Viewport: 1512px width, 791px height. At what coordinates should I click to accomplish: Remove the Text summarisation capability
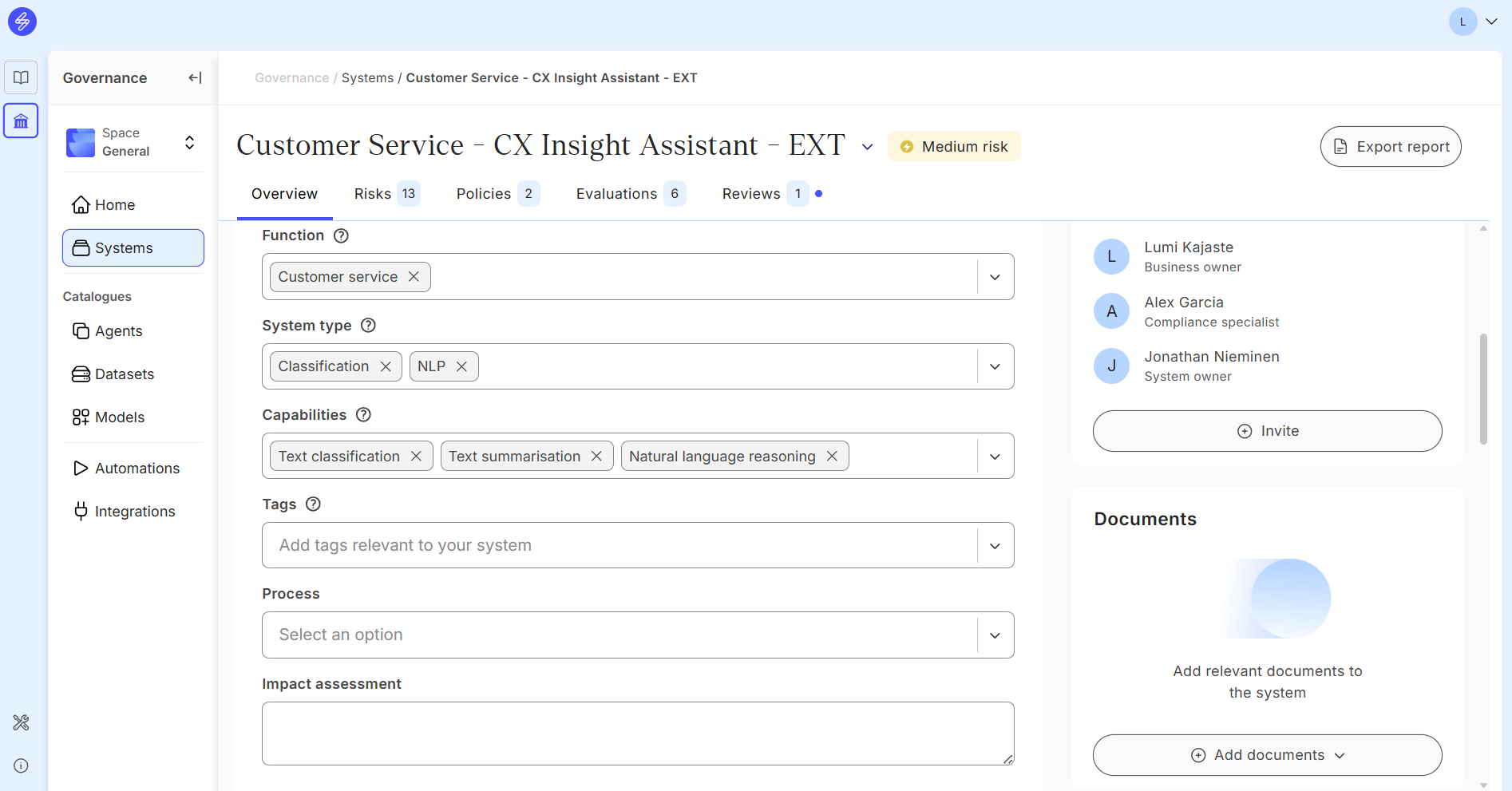click(596, 456)
